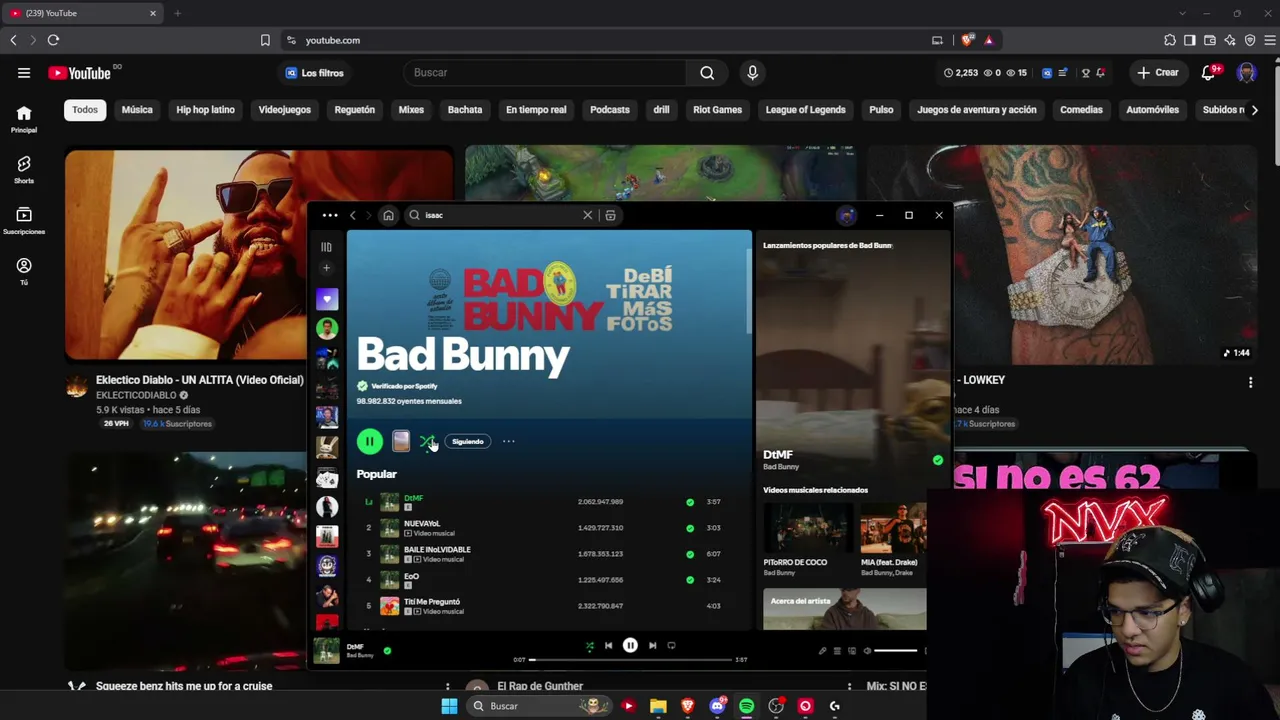Open options for the LOWKEY video

point(1250,382)
